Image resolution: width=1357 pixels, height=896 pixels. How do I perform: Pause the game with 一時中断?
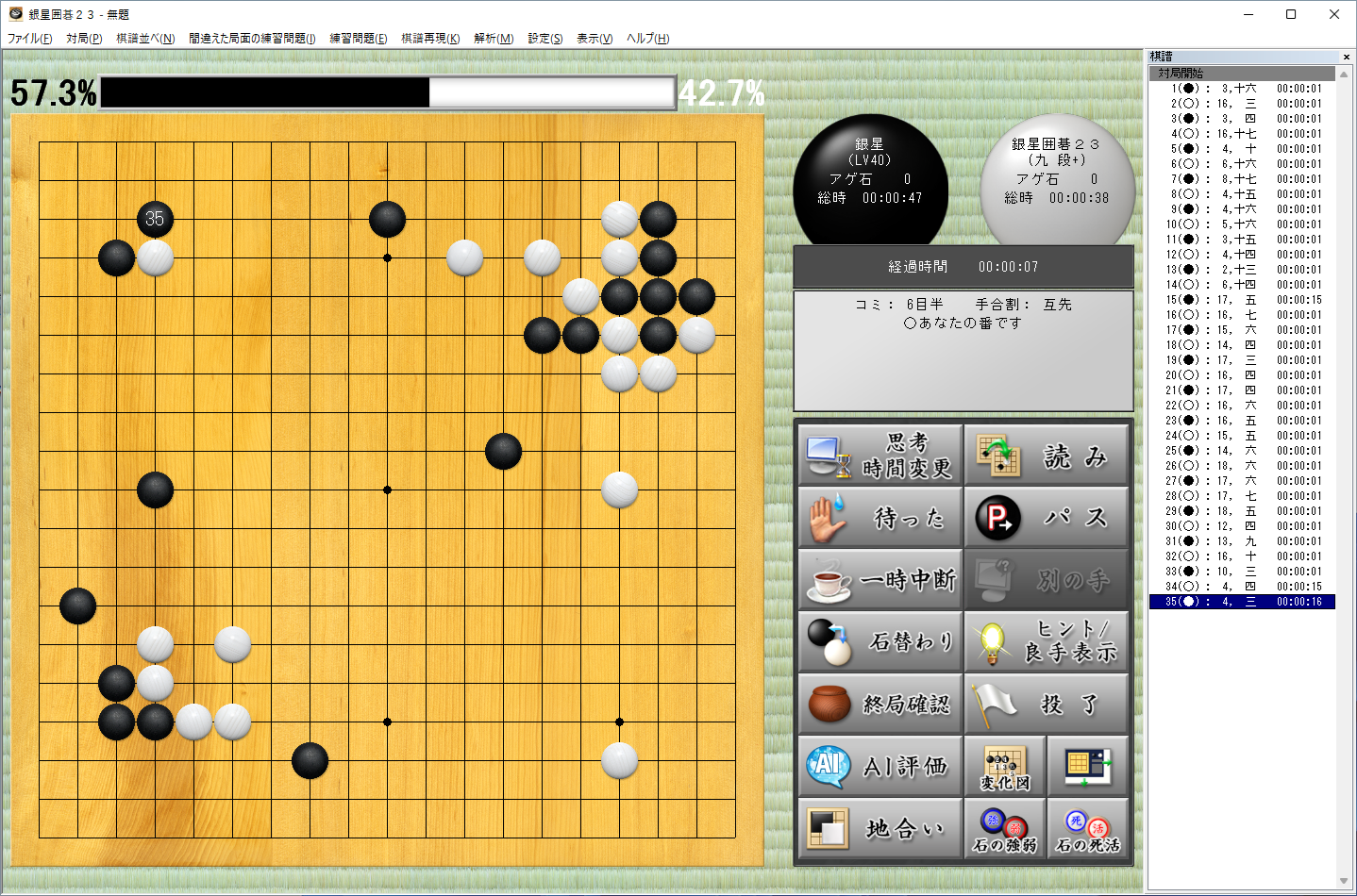click(x=879, y=579)
